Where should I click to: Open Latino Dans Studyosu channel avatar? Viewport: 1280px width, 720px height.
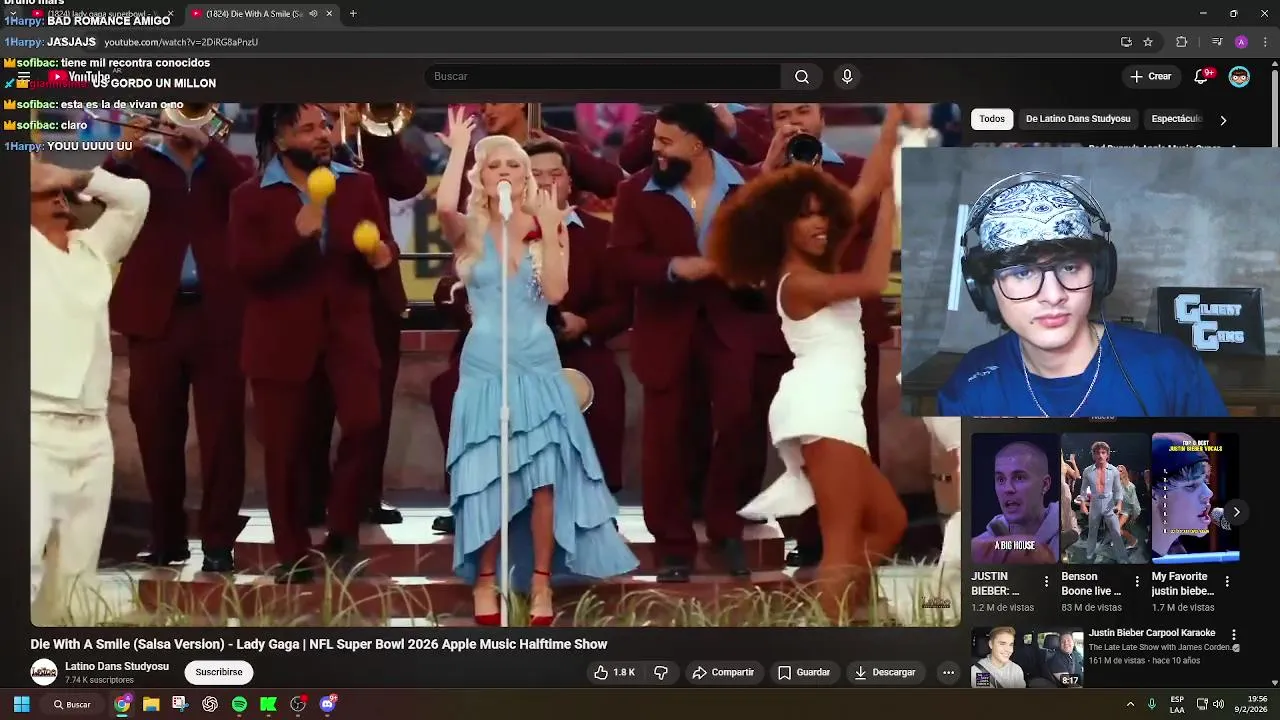(x=44, y=673)
